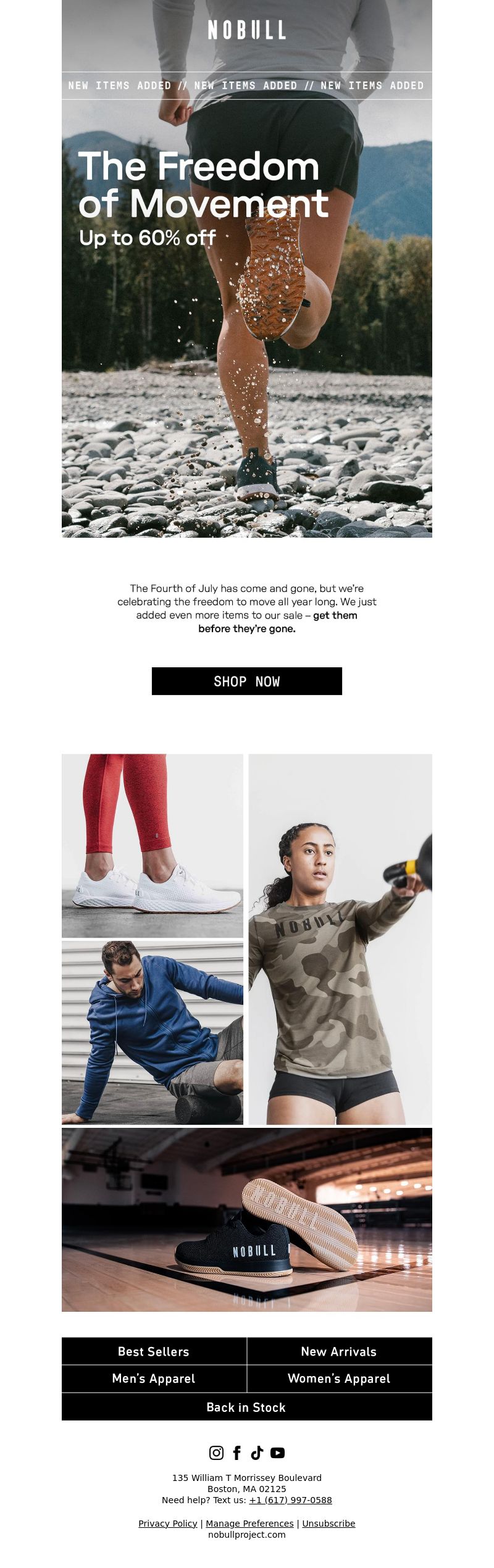The height and width of the screenshot is (1568, 494).
Task: Open the Manage Preferences link
Action: tap(249, 1524)
